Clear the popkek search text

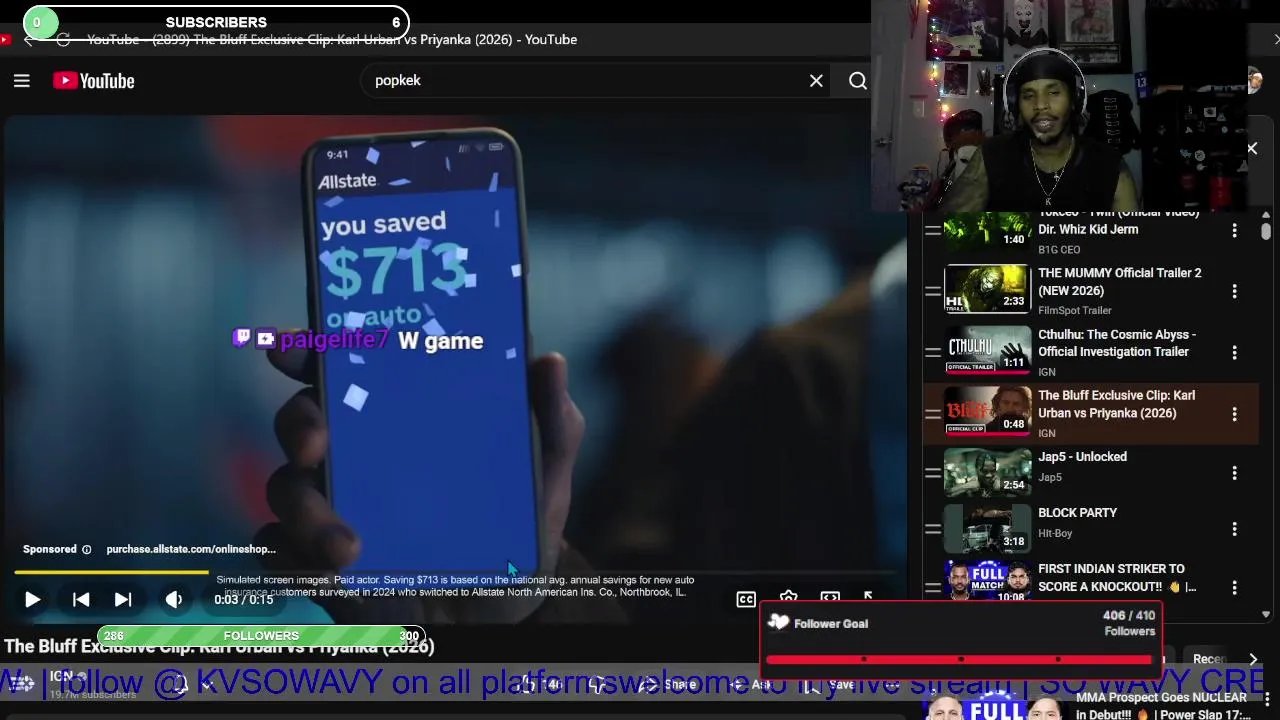816,81
